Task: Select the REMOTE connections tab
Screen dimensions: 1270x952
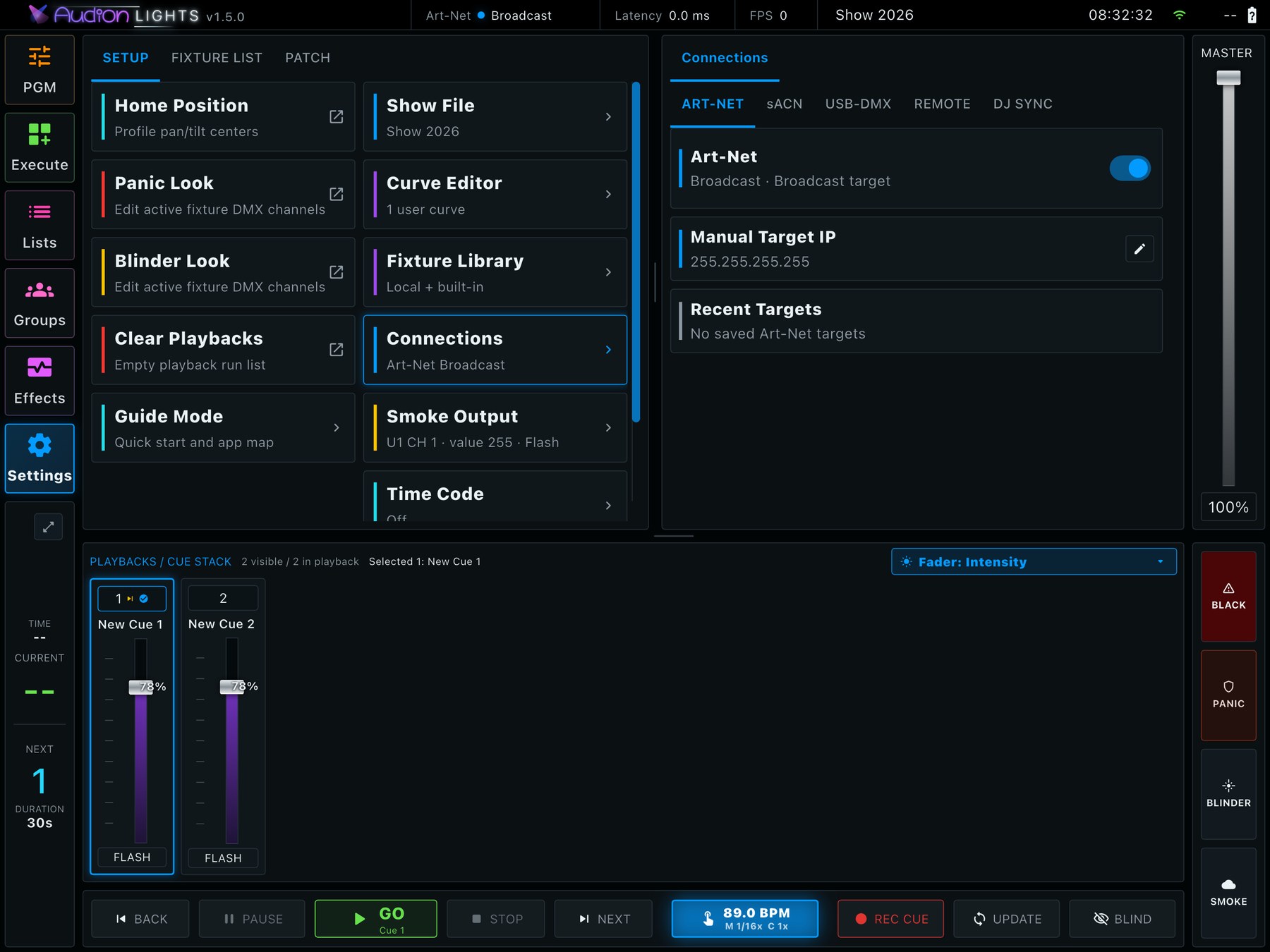Action: [x=942, y=104]
